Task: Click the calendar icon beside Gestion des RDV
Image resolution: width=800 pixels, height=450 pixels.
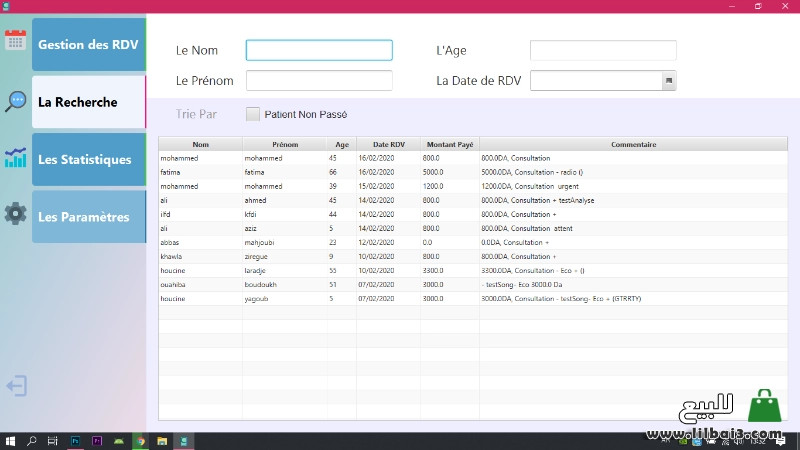Action: [x=15, y=40]
